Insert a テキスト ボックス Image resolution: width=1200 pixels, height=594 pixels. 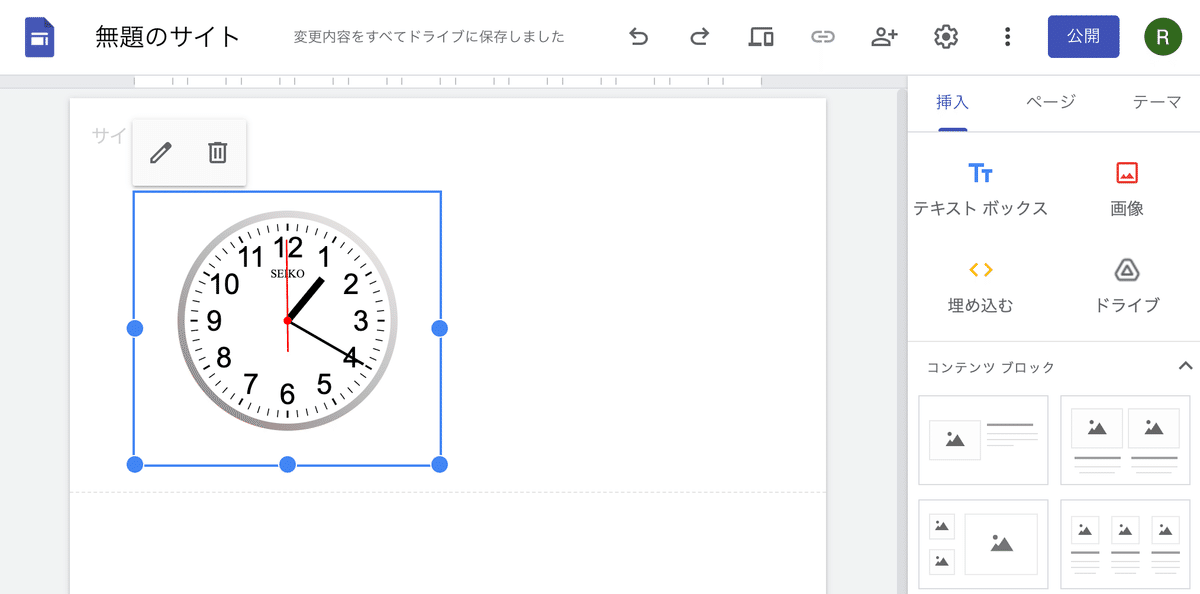tap(981, 190)
